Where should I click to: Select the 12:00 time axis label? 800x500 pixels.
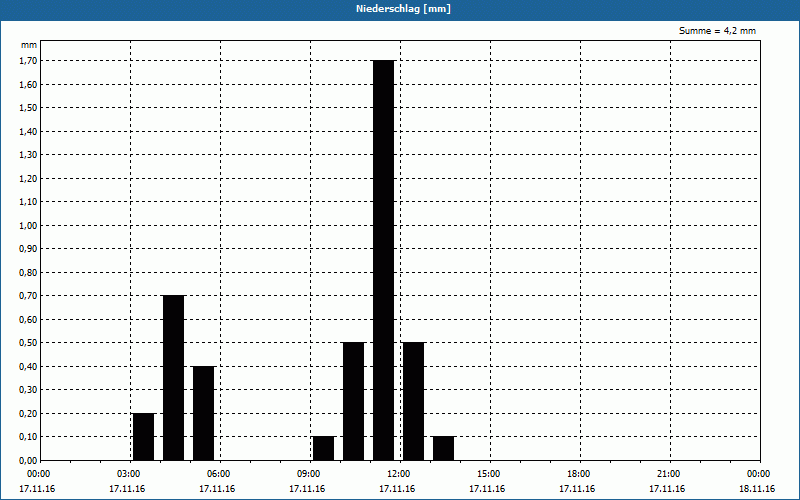[398, 474]
